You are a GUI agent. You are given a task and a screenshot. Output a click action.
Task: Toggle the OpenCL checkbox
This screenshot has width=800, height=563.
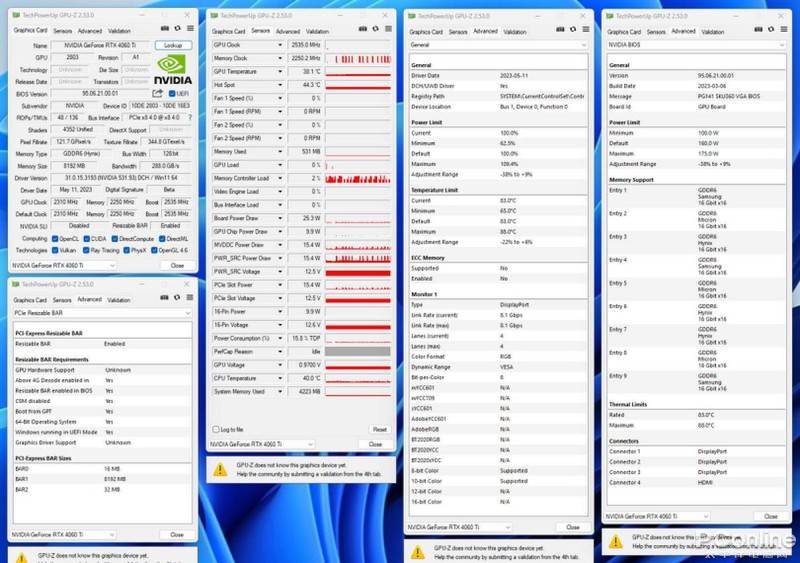click(55, 239)
